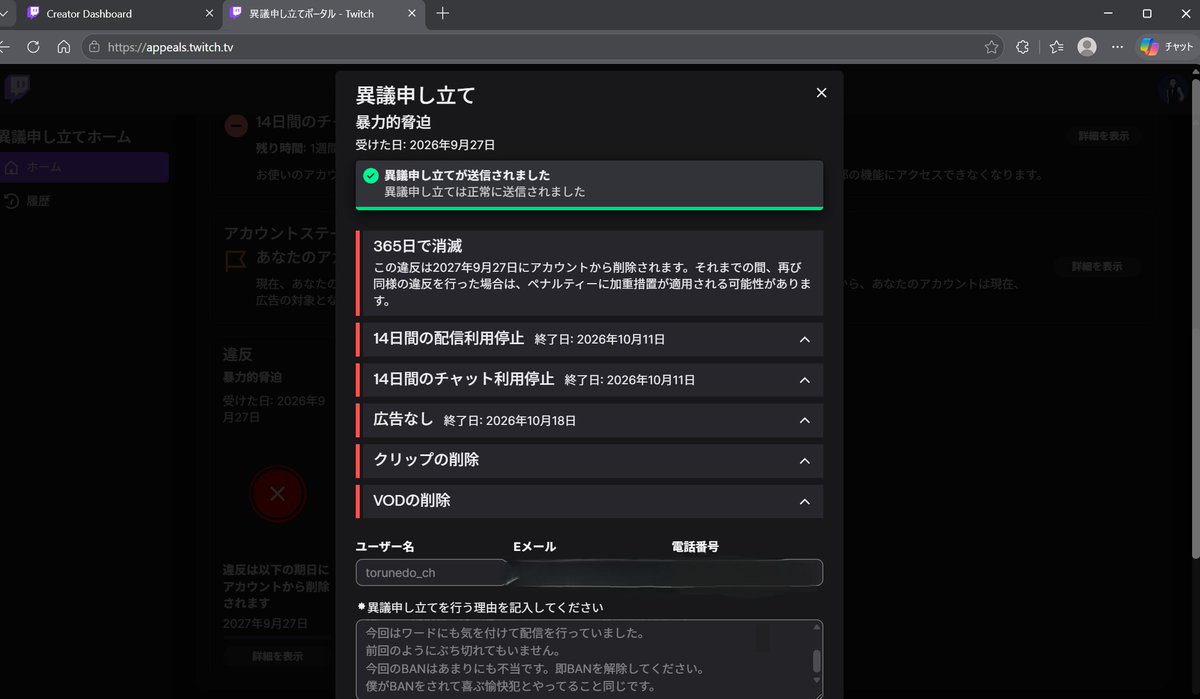The height and width of the screenshot is (699, 1200).
Task: Collapse the クリップの削除 section
Action: (x=804, y=461)
